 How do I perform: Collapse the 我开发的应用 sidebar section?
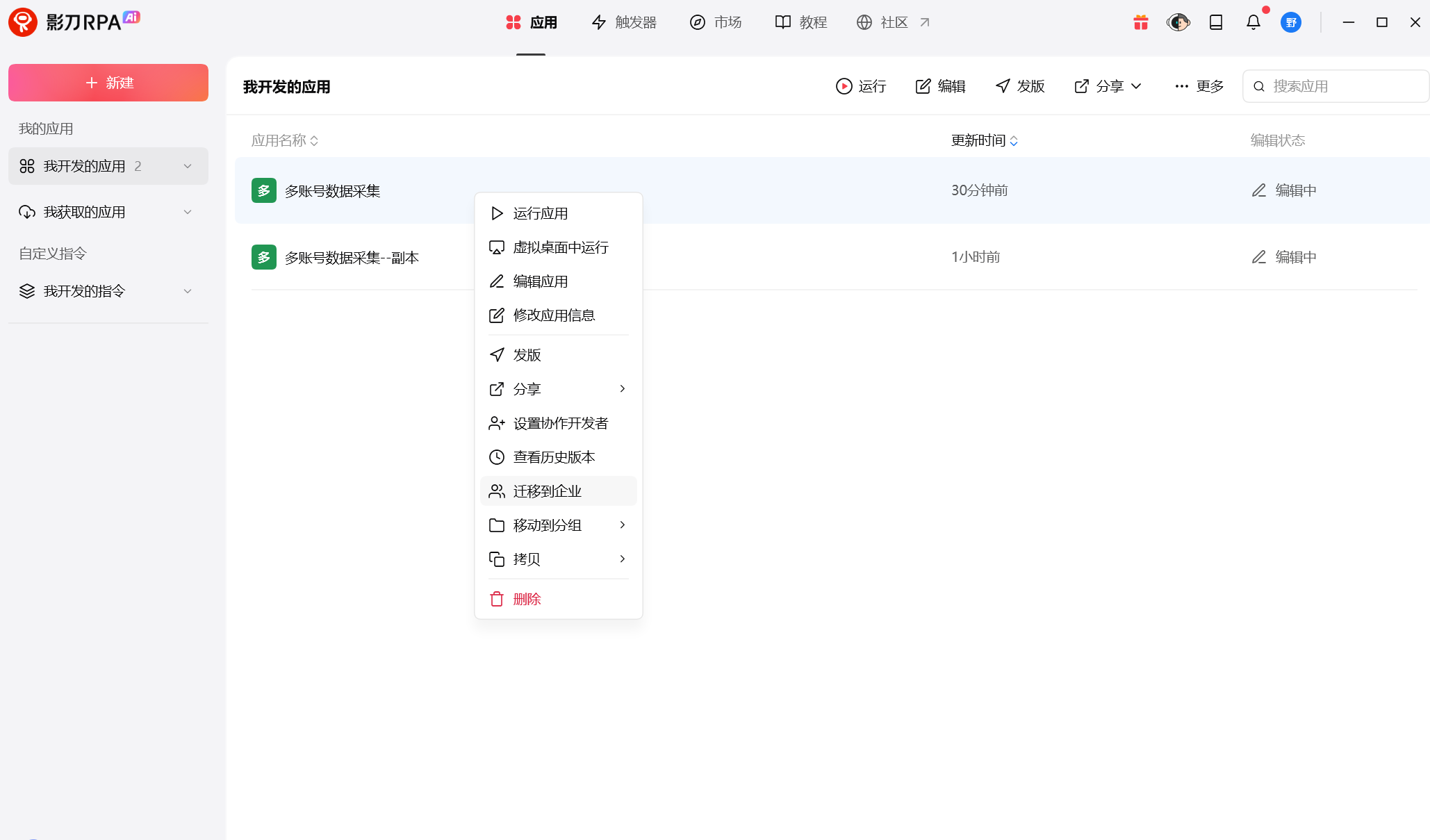[187, 166]
